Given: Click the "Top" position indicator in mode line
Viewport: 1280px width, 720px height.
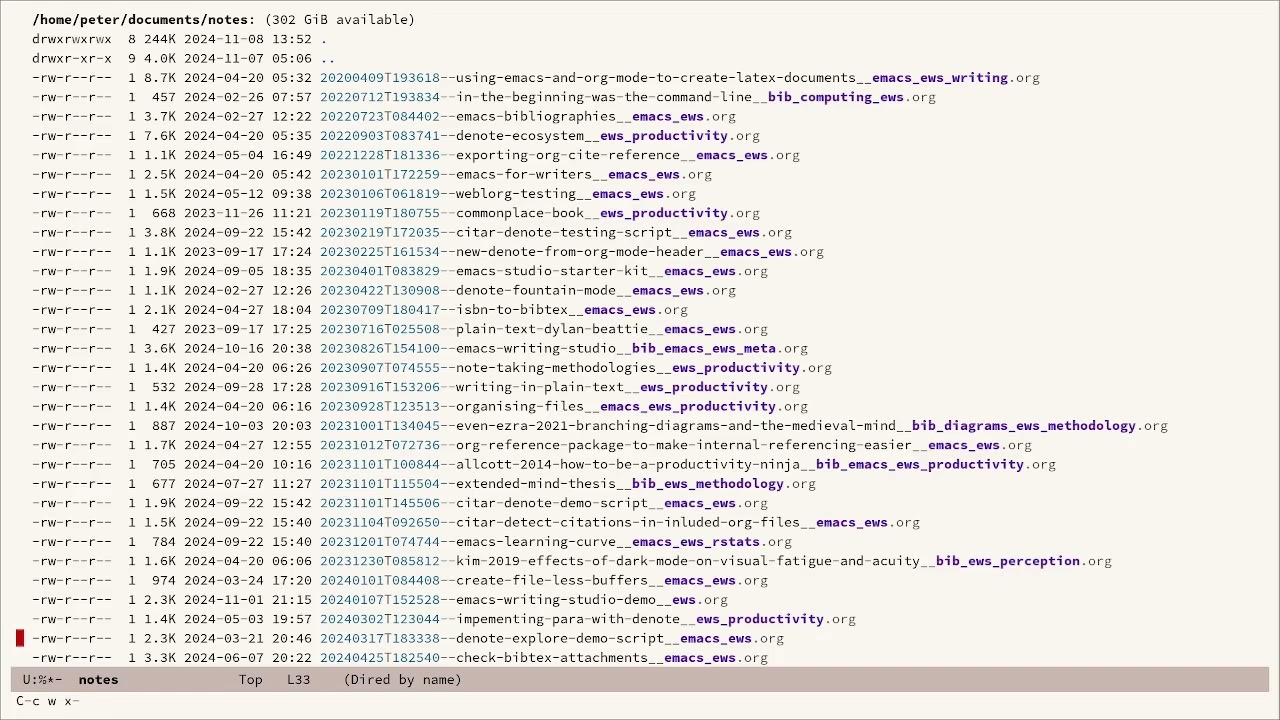Looking at the screenshot, I should click(251, 680).
